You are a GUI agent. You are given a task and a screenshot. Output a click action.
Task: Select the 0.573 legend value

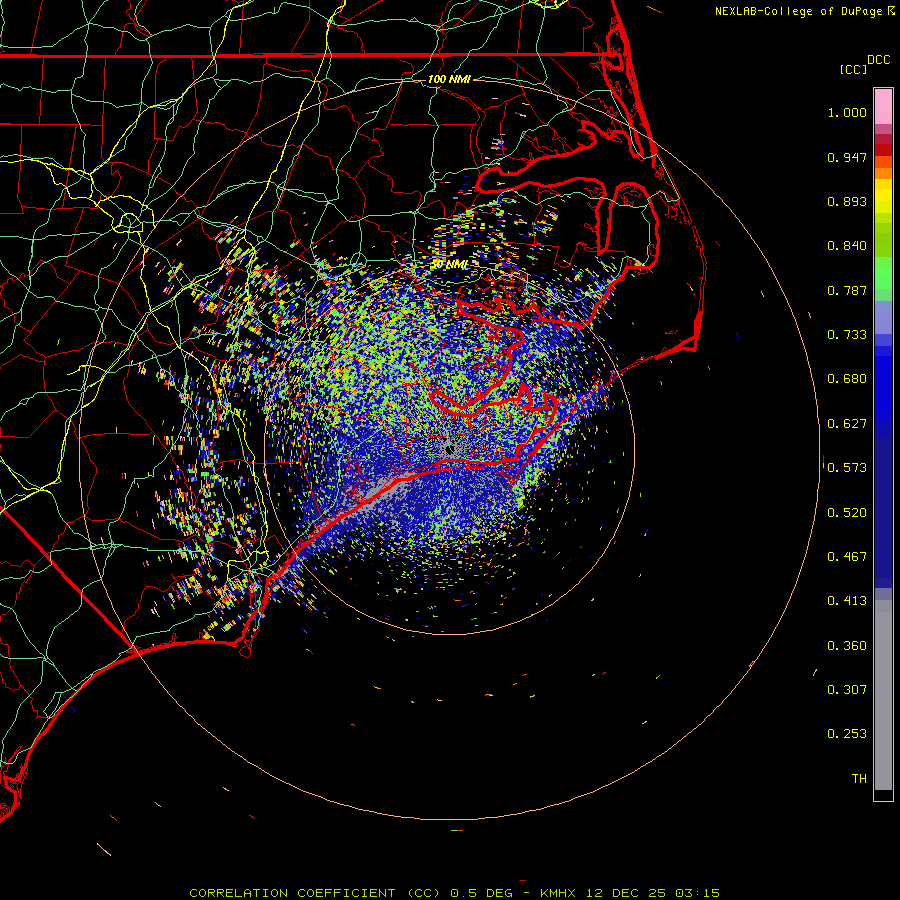click(847, 468)
